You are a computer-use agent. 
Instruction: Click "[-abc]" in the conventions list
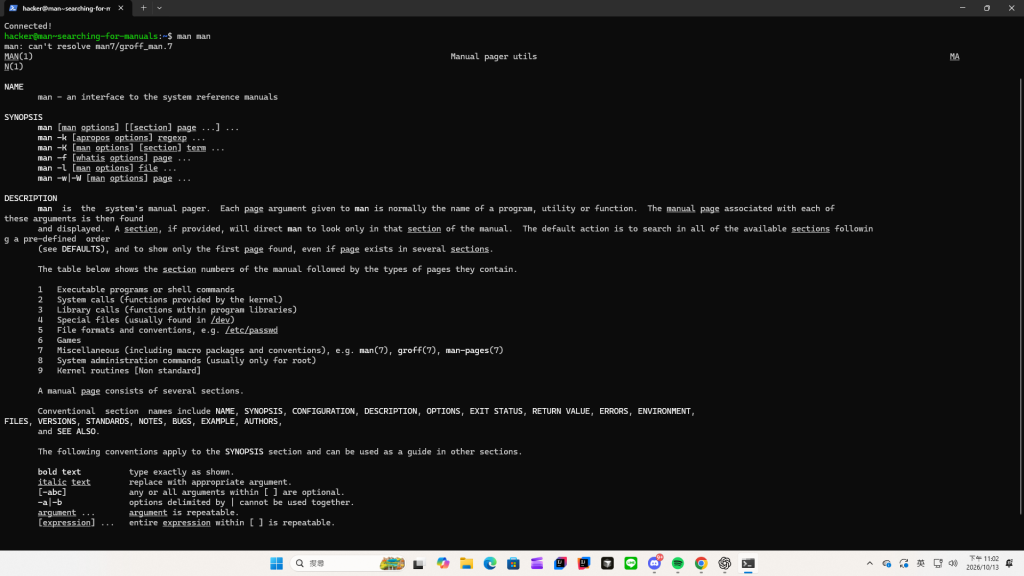click(x=52, y=492)
